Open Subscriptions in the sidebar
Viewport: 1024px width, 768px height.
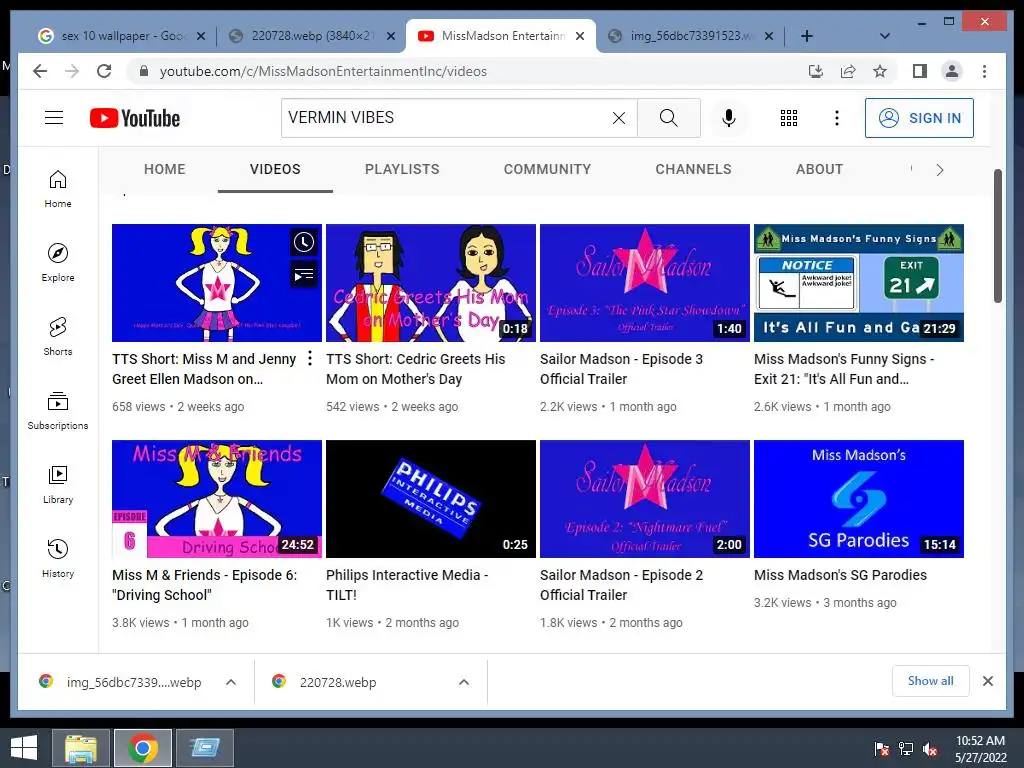pyautogui.click(x=58, y=410)
